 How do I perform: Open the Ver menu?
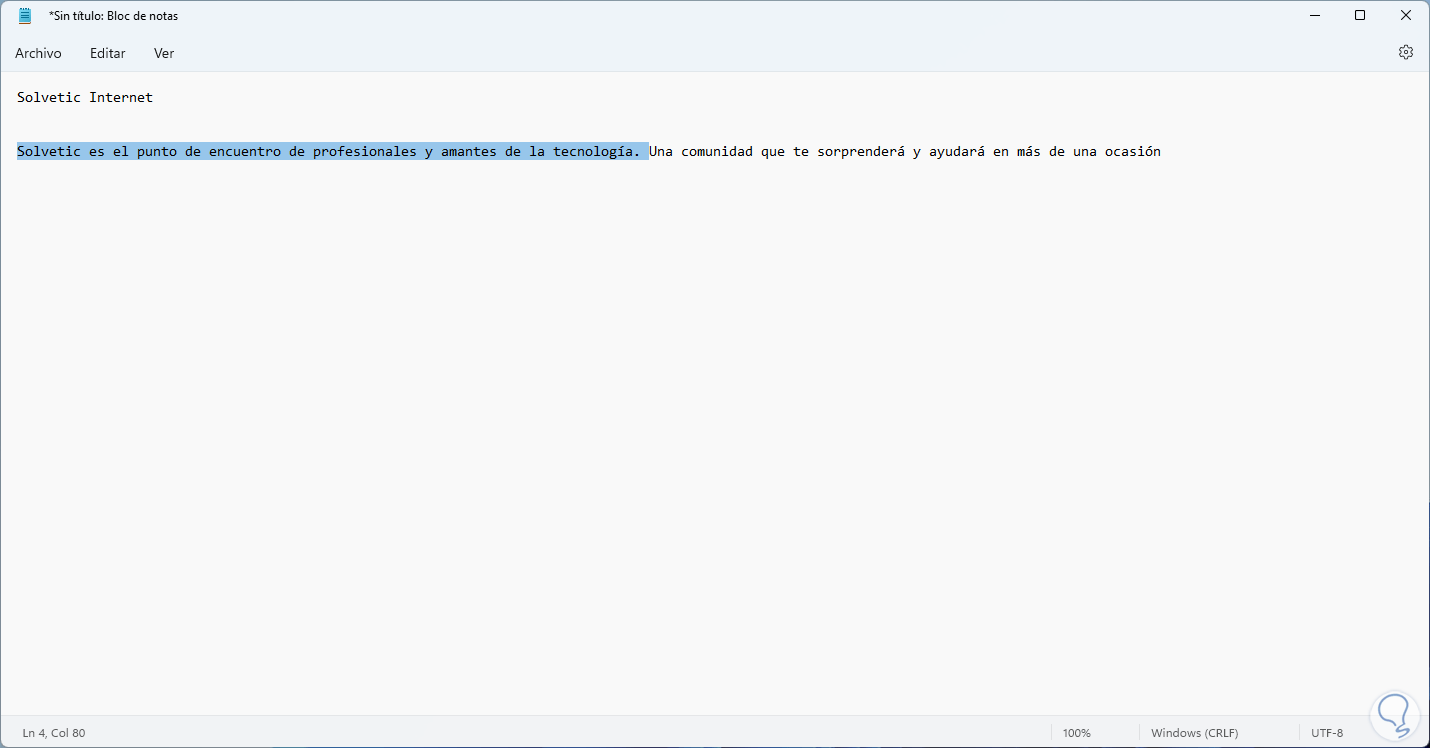click(x=164, y=53)
